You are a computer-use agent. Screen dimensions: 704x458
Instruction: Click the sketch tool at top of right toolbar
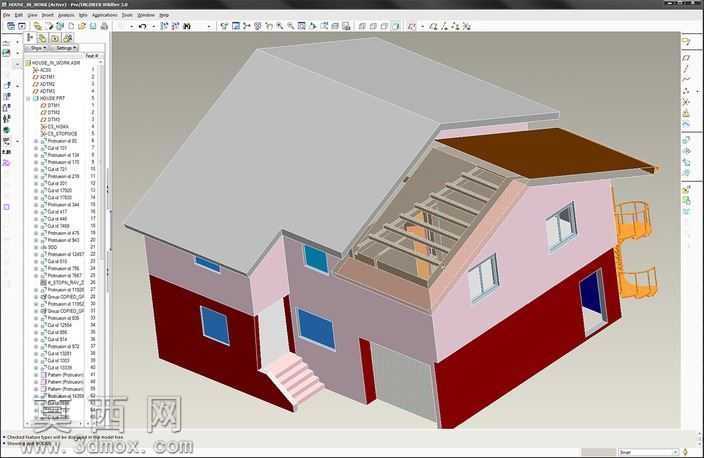(x=686, y=42)
